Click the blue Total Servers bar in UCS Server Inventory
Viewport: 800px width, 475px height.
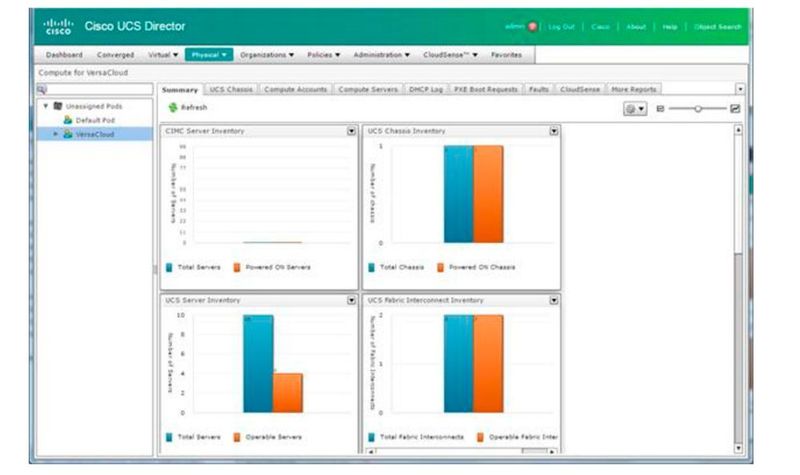click(258, 364)
